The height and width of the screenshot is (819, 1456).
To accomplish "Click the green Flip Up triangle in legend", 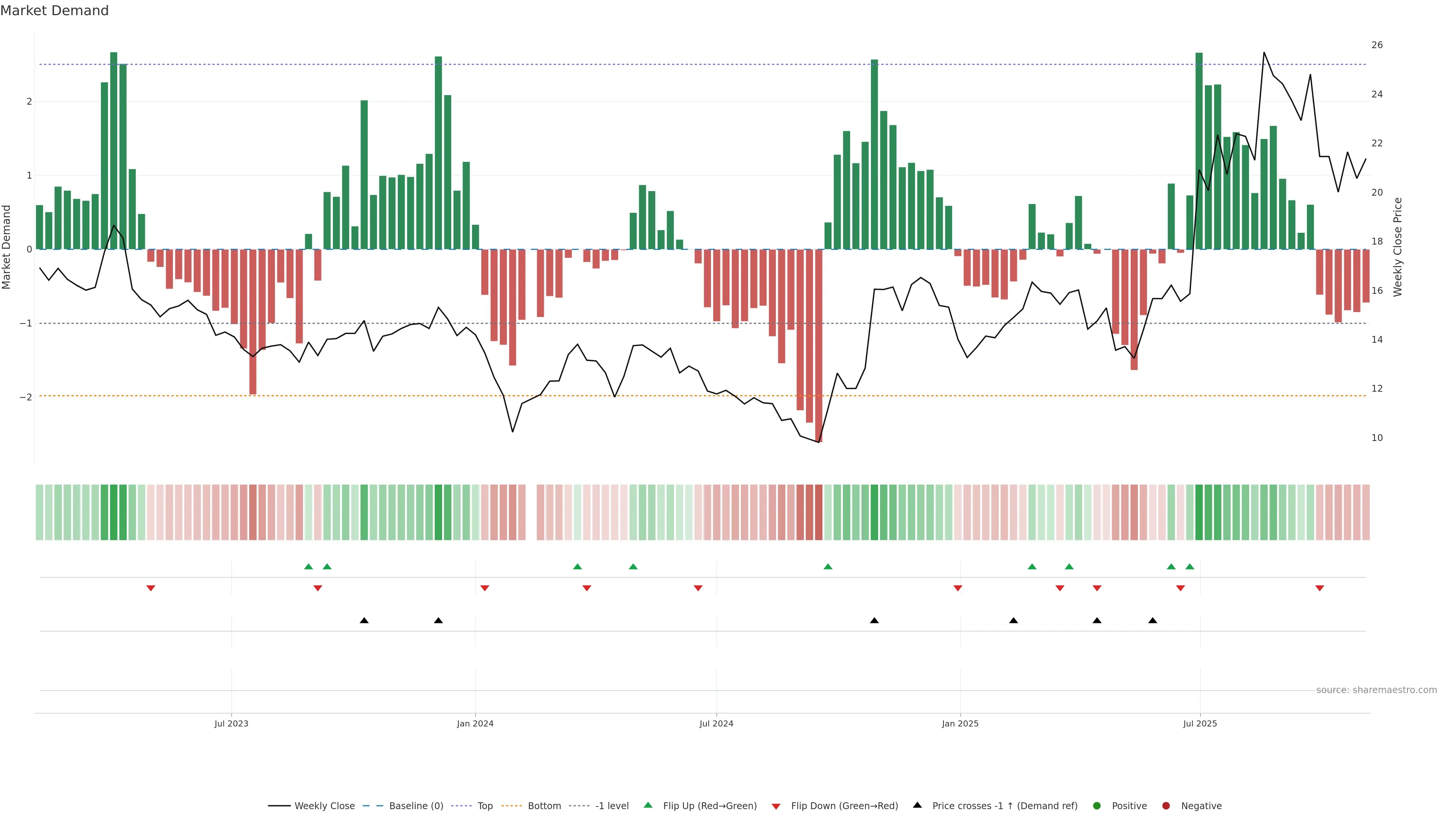I will [x=648, y=805].
